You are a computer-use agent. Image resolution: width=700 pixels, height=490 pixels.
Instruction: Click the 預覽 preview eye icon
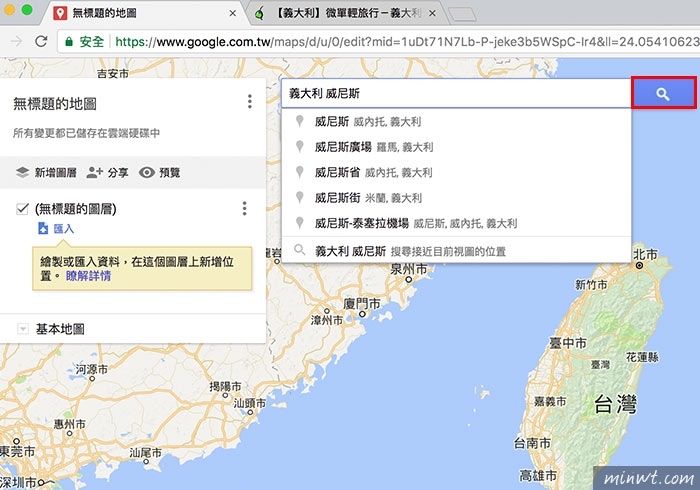[147, 172]
